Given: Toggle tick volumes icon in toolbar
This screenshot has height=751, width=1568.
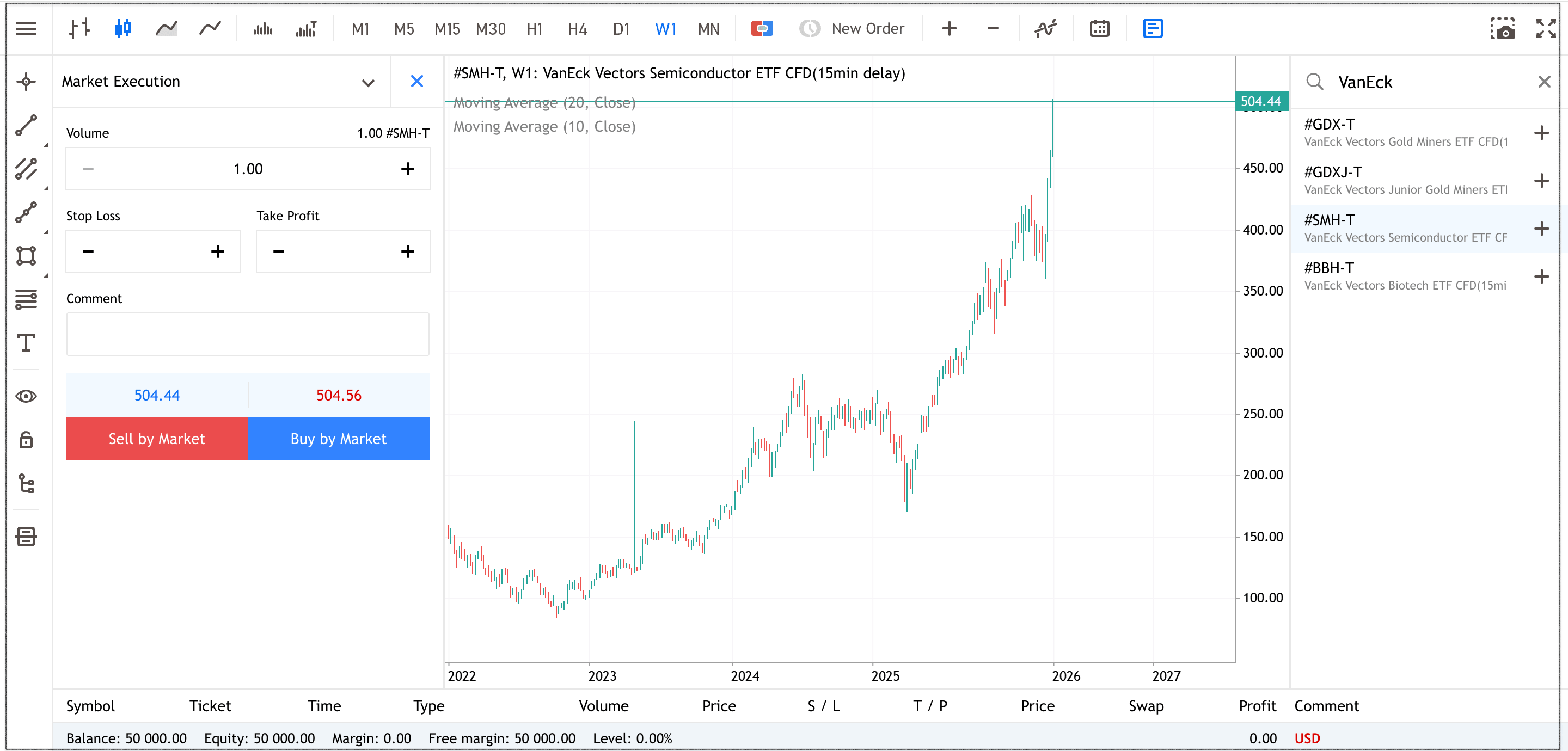Looking at the screenshot, I should [262, 29].
